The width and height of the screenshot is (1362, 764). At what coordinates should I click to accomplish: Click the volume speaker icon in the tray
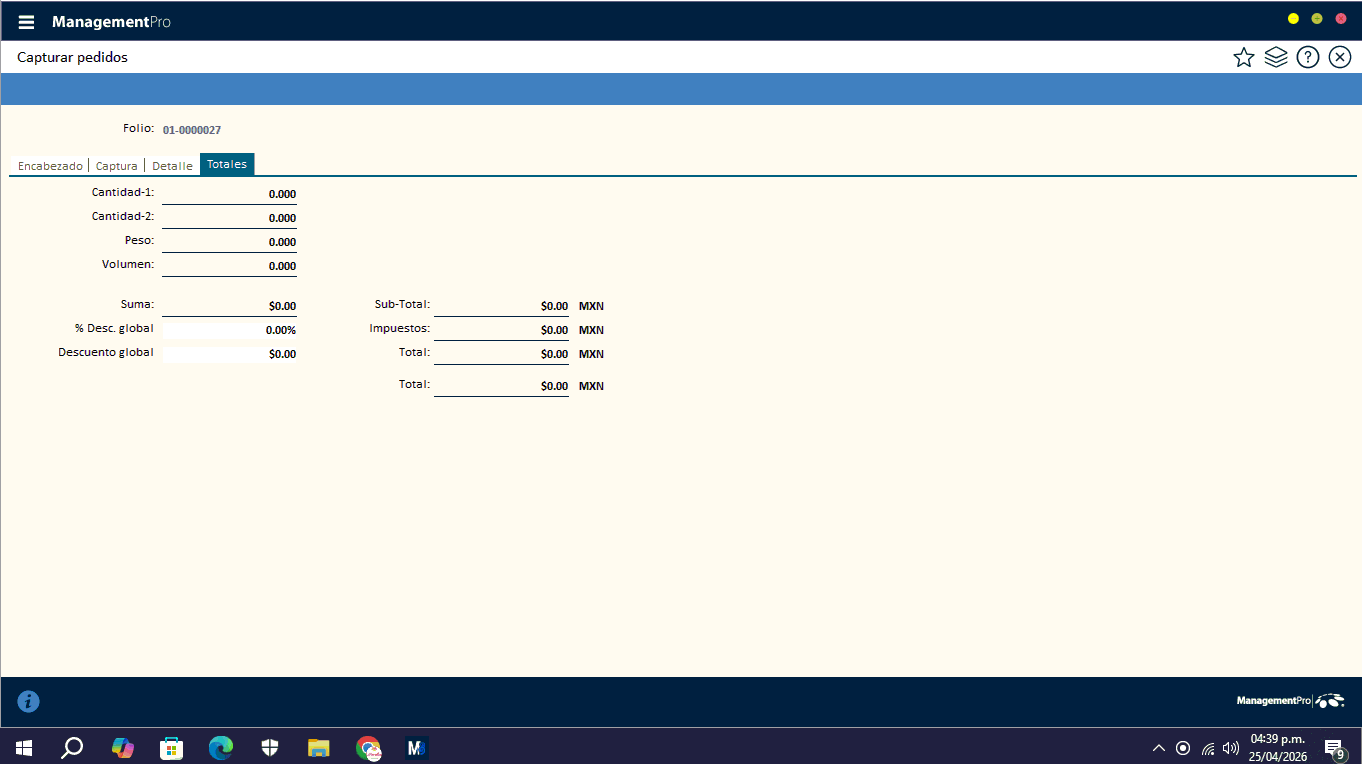(x=1231, y=748)
